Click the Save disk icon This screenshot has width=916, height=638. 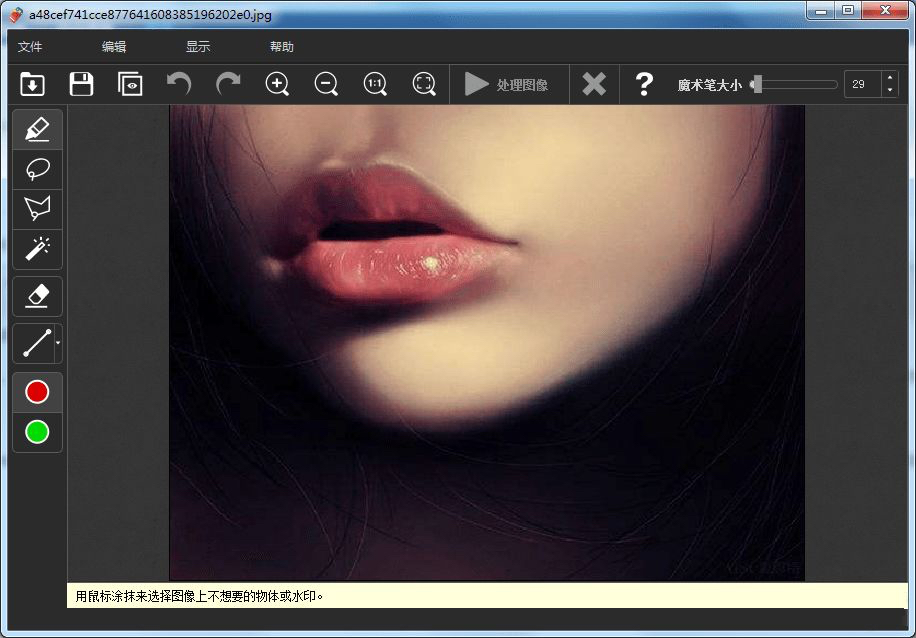coord(81,84)
